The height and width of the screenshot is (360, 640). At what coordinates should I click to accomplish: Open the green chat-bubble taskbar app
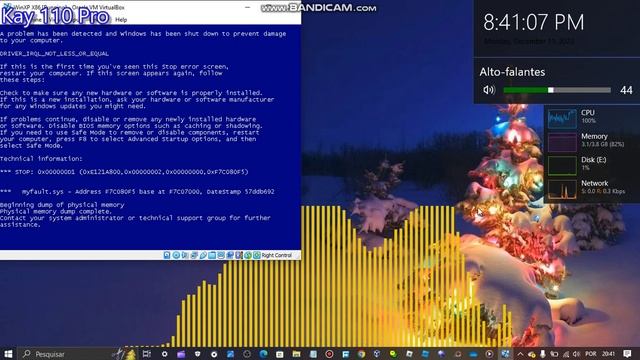[393, 354]
